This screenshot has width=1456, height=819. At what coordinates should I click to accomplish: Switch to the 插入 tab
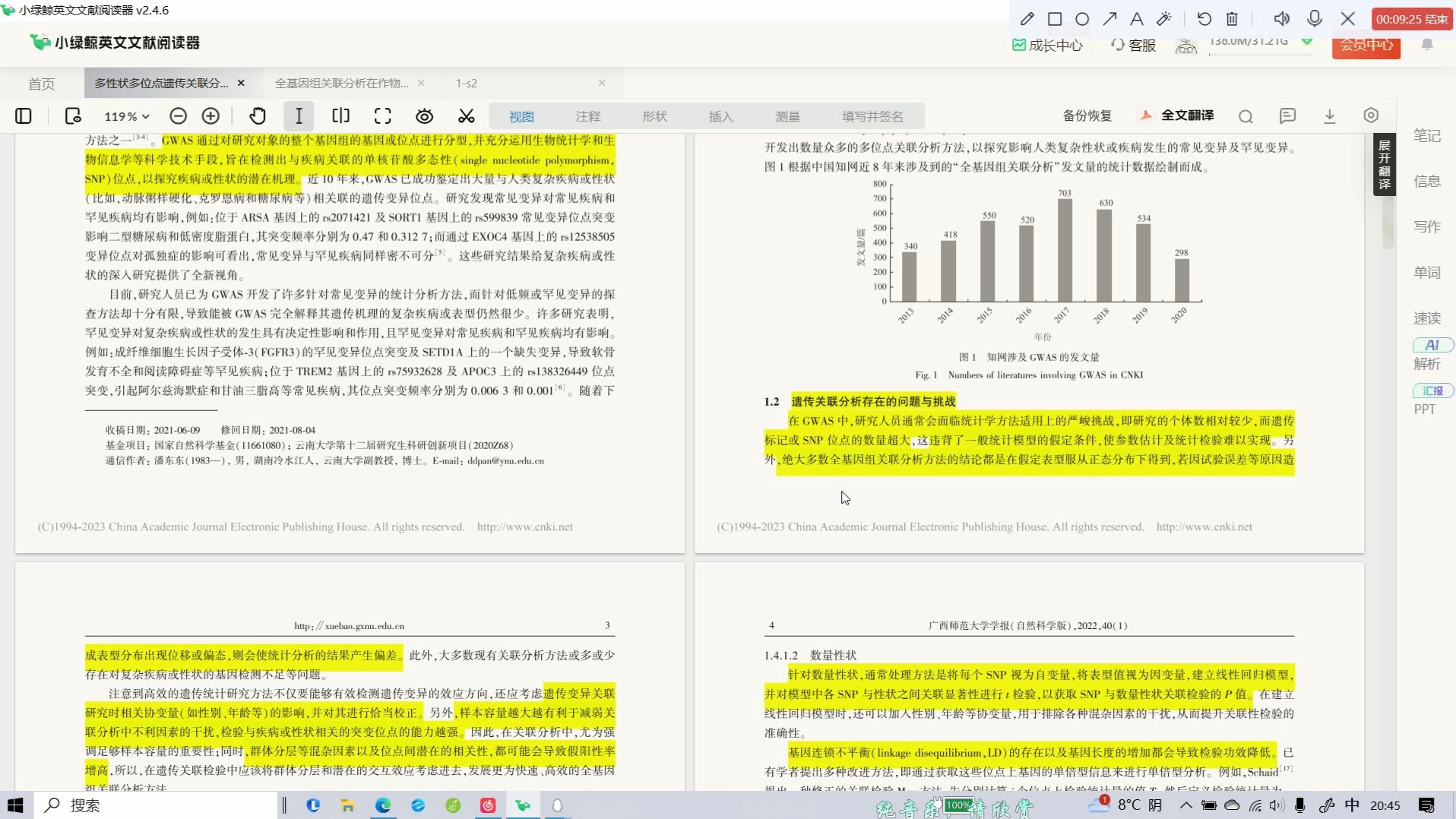(721, 116)
